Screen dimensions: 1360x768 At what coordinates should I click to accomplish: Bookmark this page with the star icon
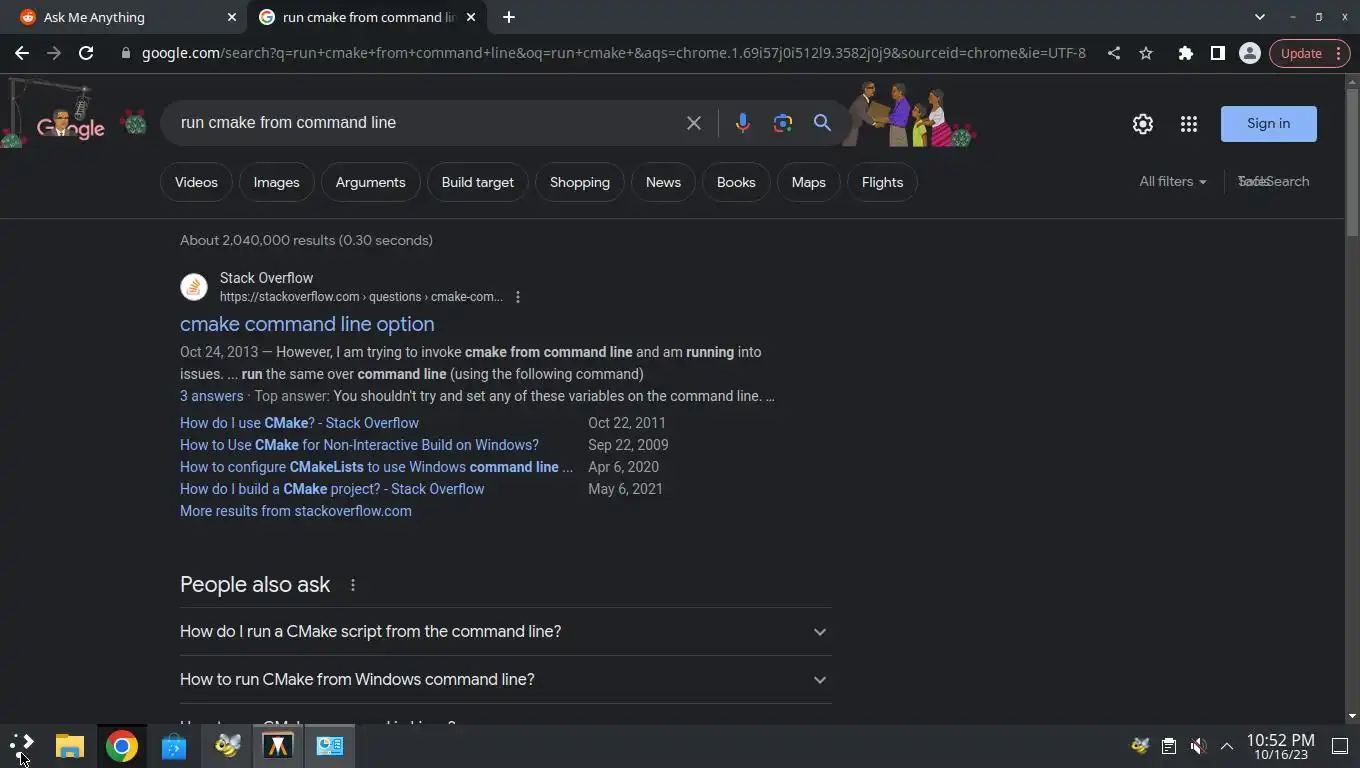(1146, 53)
